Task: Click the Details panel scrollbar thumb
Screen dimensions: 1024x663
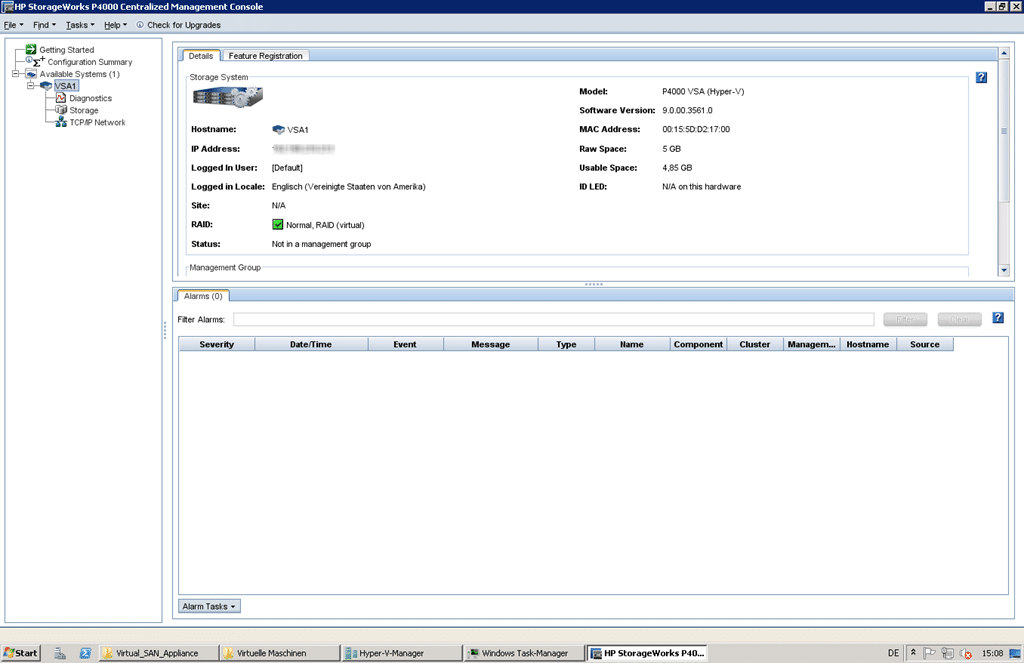Action: (x=1004, y=131)
